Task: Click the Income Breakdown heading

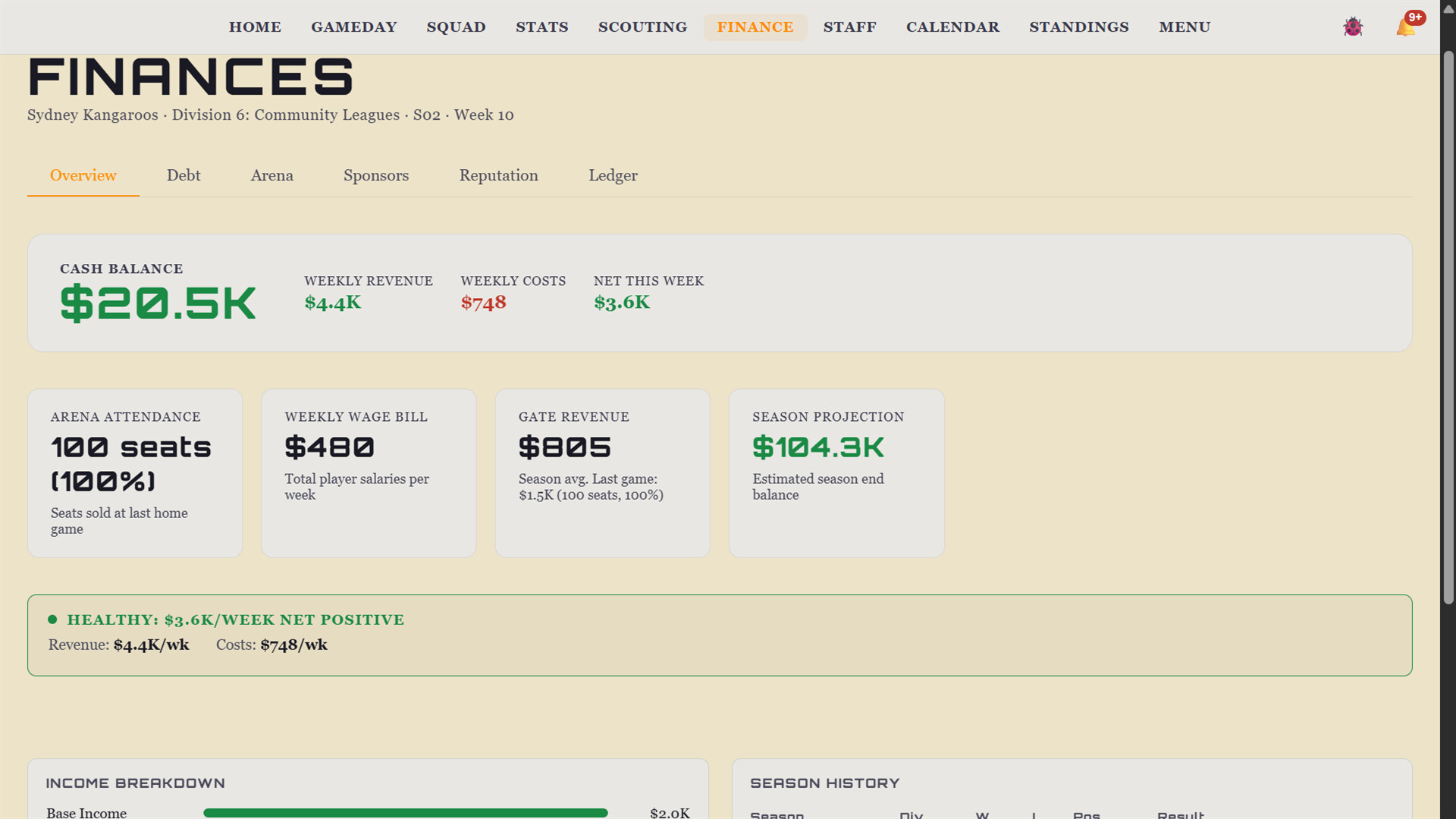Action: coord(135,783)
